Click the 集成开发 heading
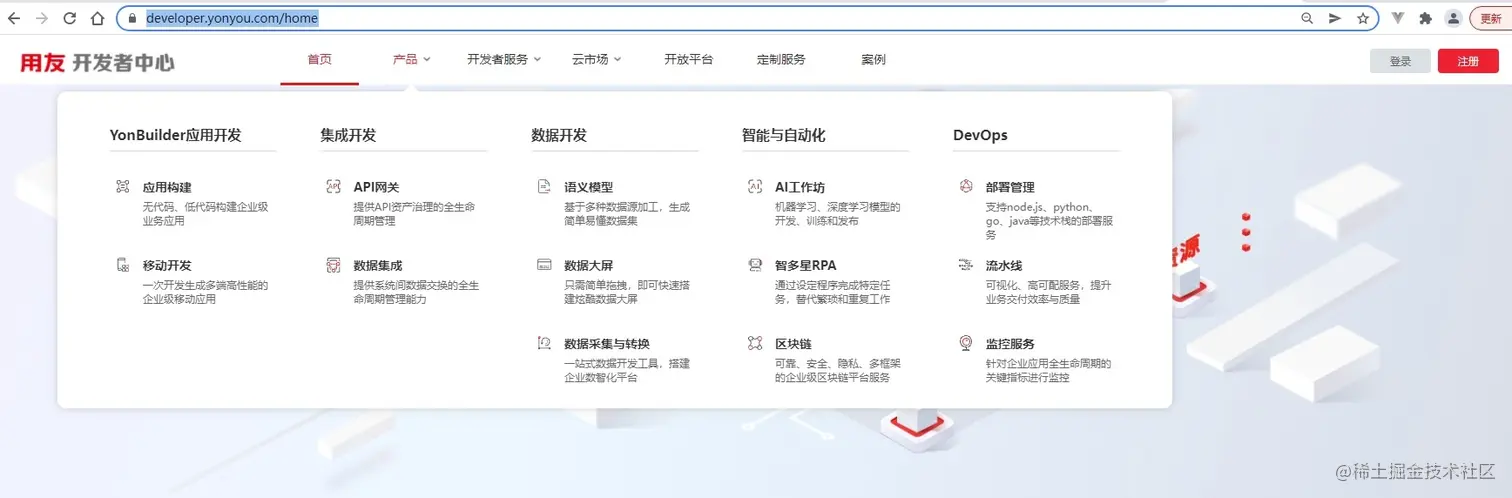Image resolution: width=1512 pixels, height=498 pixels. click(x=348, y=135)
